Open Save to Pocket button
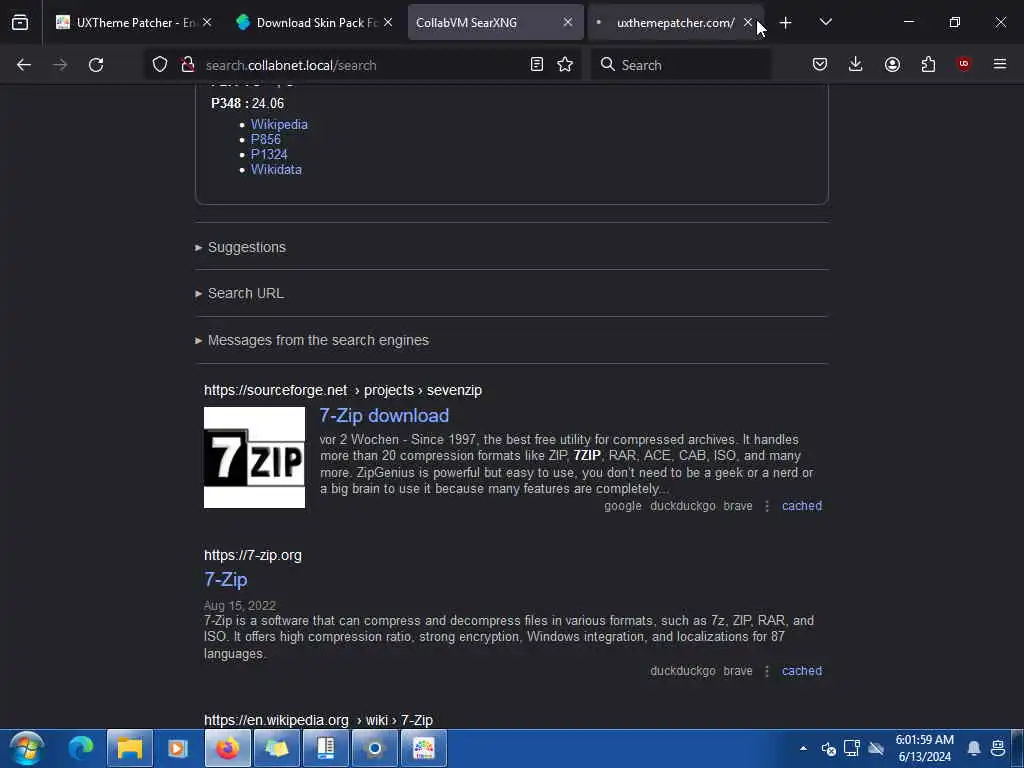The width and height of the screenshot is (1024, 768). click(820, 65)
